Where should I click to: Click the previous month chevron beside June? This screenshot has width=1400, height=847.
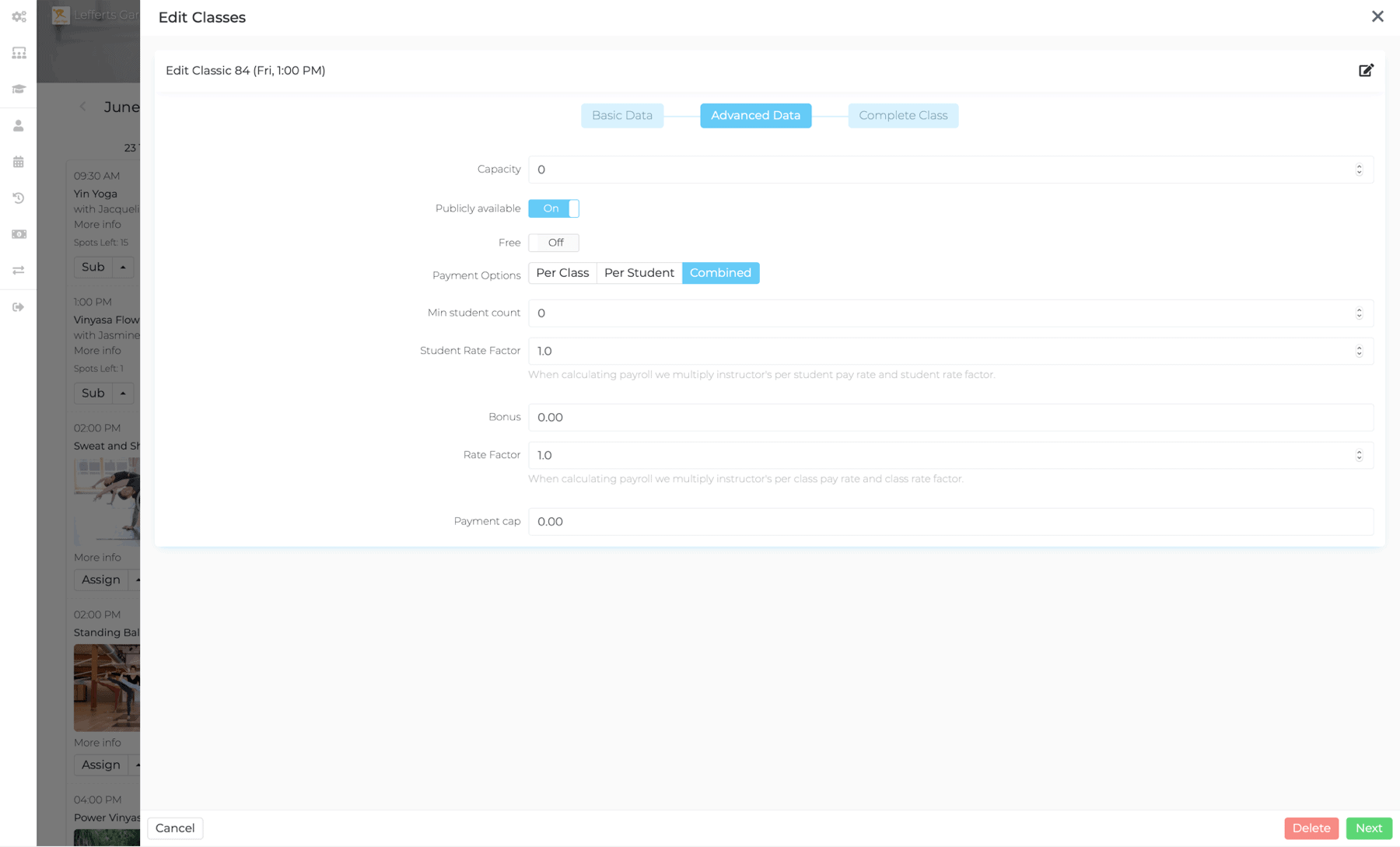pos(83,107)
